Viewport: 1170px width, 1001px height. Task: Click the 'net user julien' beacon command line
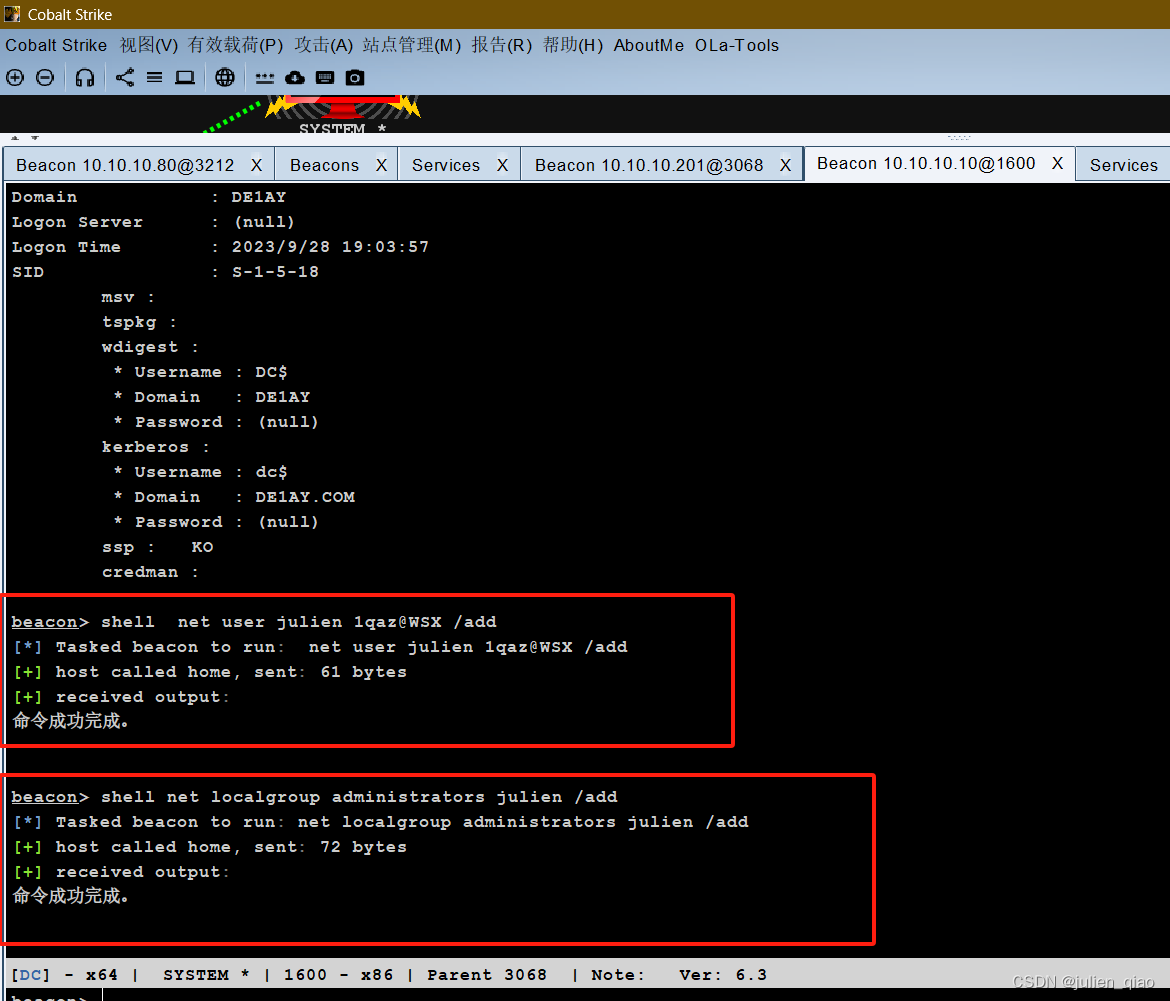coord(254,622)
